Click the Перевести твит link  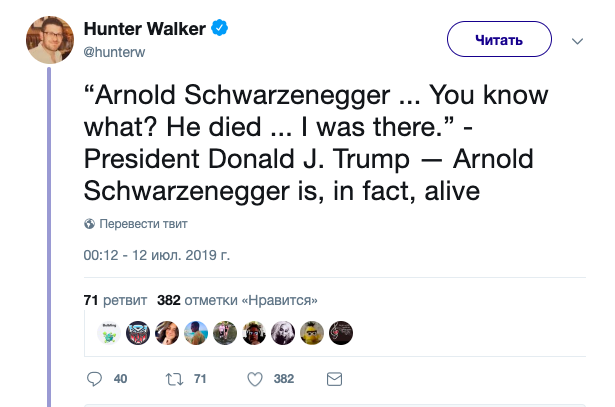coord(143,223)
